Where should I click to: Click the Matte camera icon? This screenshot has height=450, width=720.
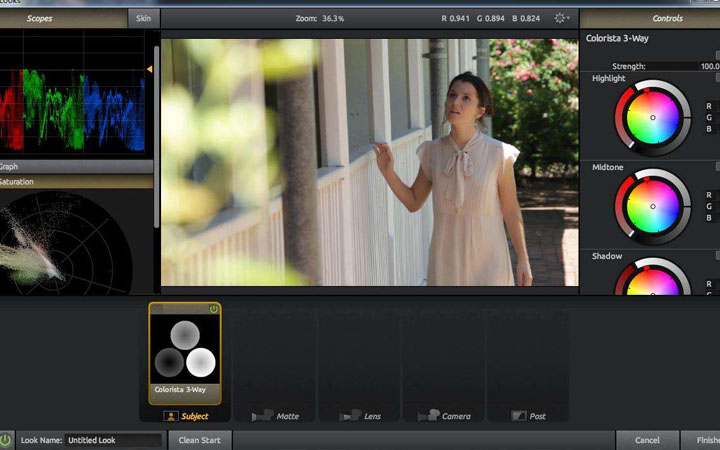pos(260,415)
